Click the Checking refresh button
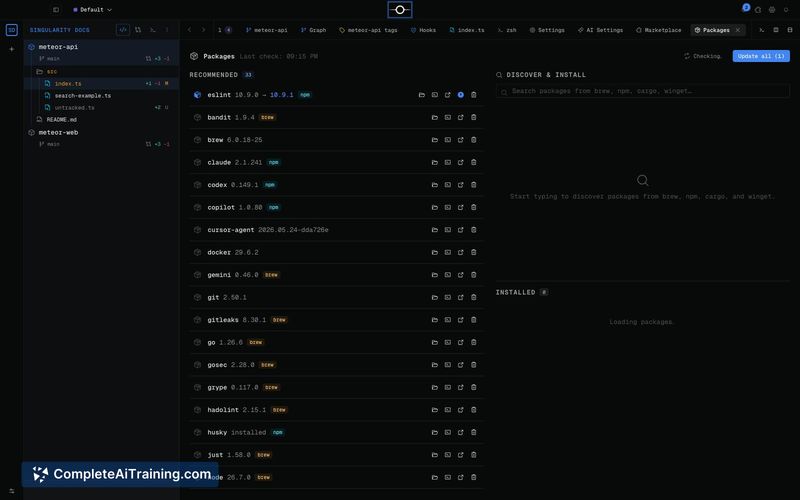Viewport: 800px width, 500px height. pyautogui.click(x=703, y=56)
